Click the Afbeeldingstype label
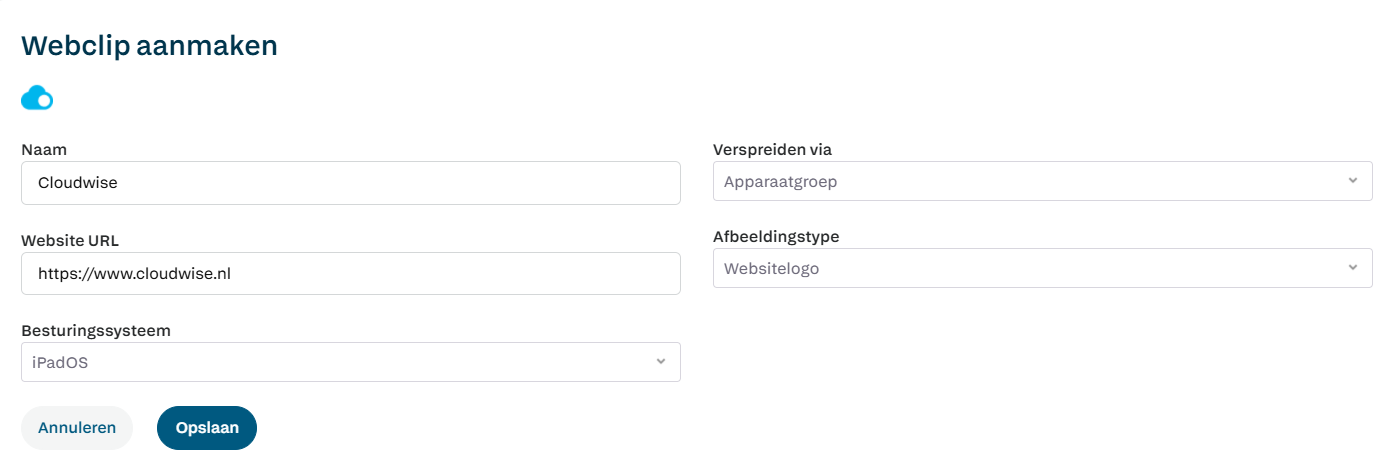This screenshot has width=1382, height=469. pos(776,237)
